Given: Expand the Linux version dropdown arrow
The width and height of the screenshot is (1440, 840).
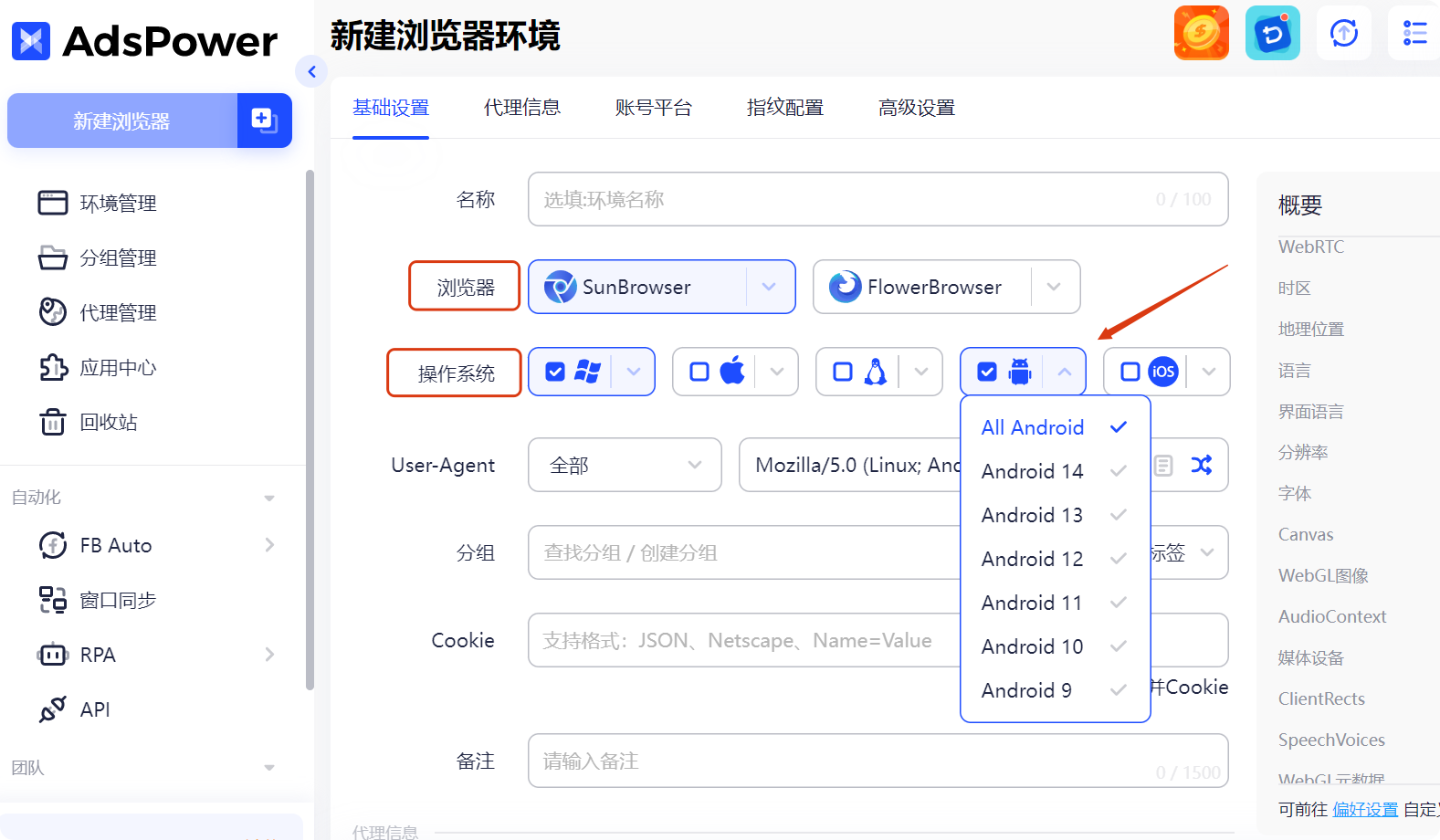Looking at the screenshot, I should click(x=921, y=372).
